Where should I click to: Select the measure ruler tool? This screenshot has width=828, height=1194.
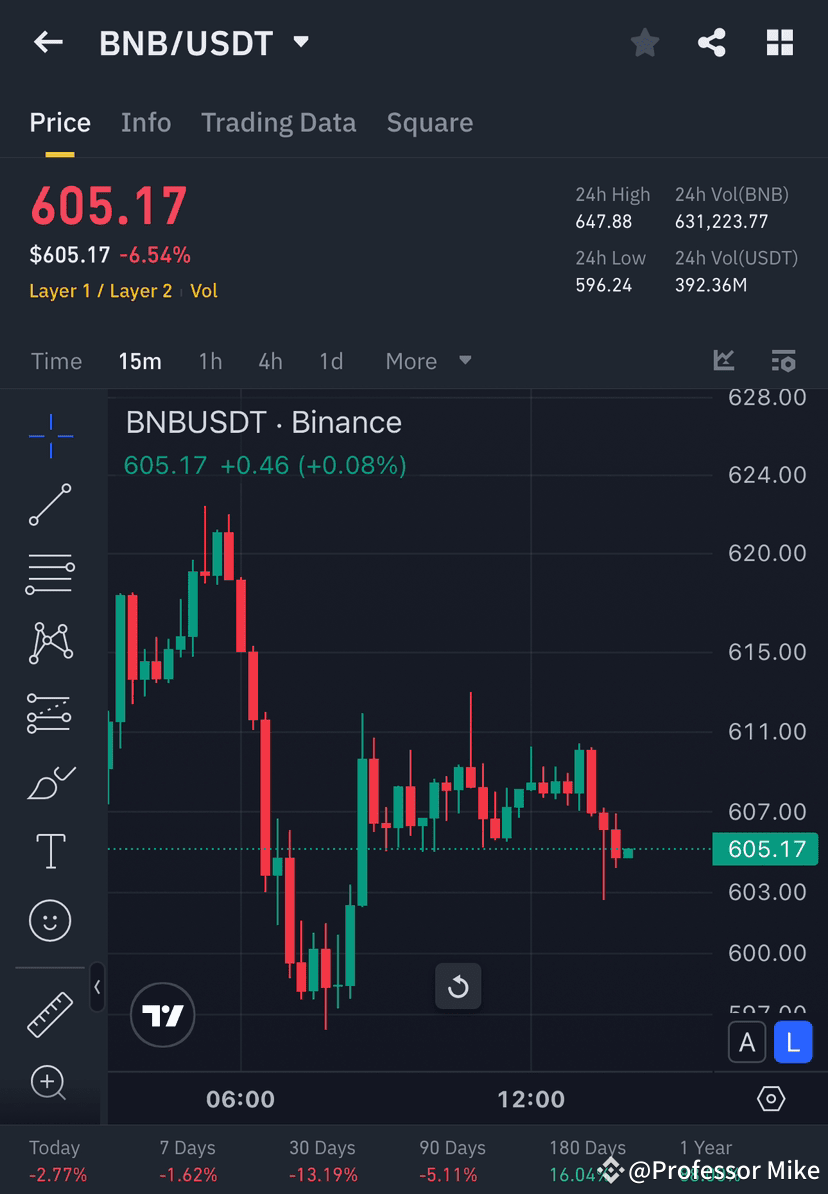pyautogui.click(x=49, y=1013)
